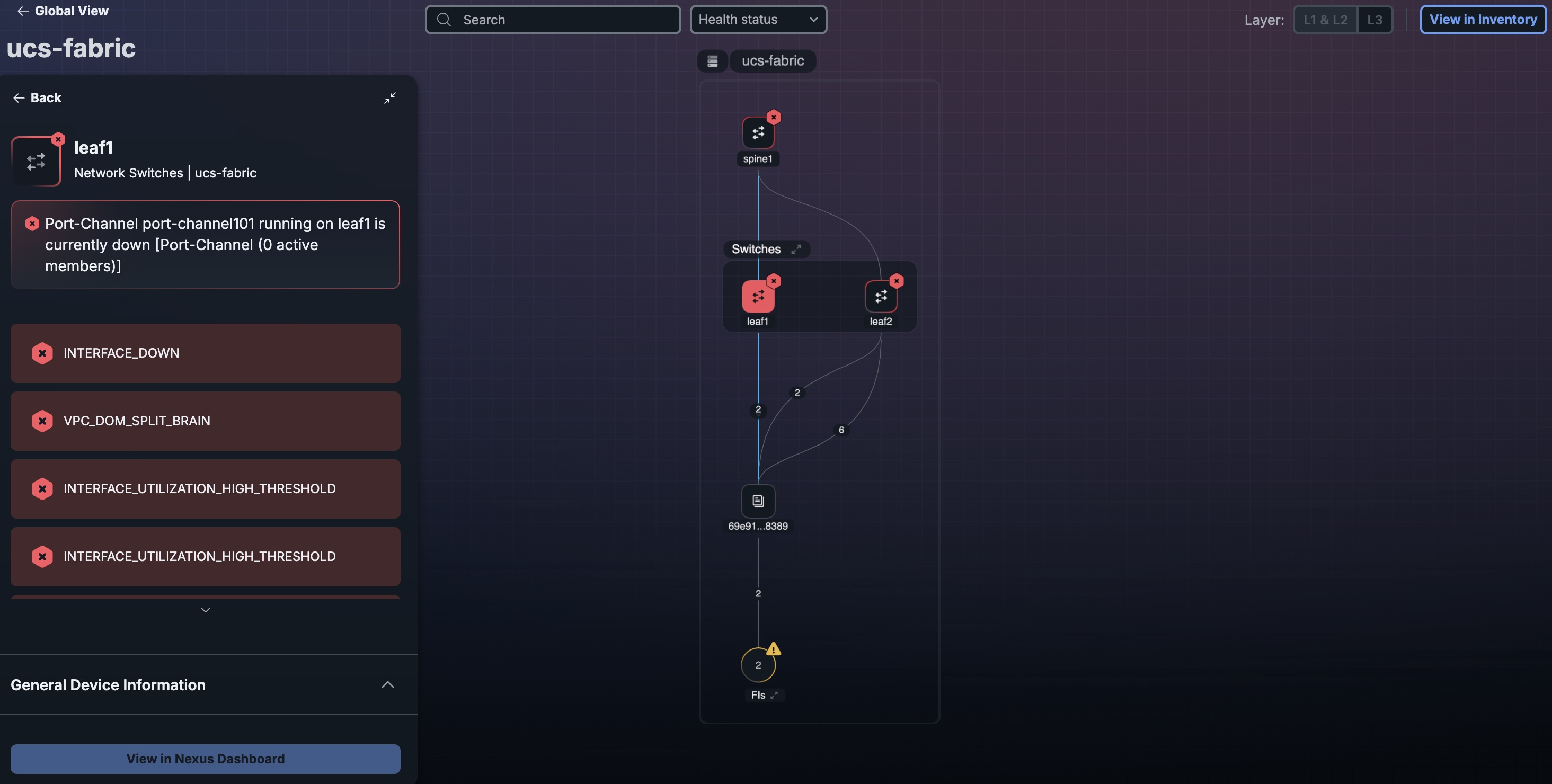Click the leaf1 heading in details panel
1552x784 pixels.
pyautogui.click(x=93, y=147)
